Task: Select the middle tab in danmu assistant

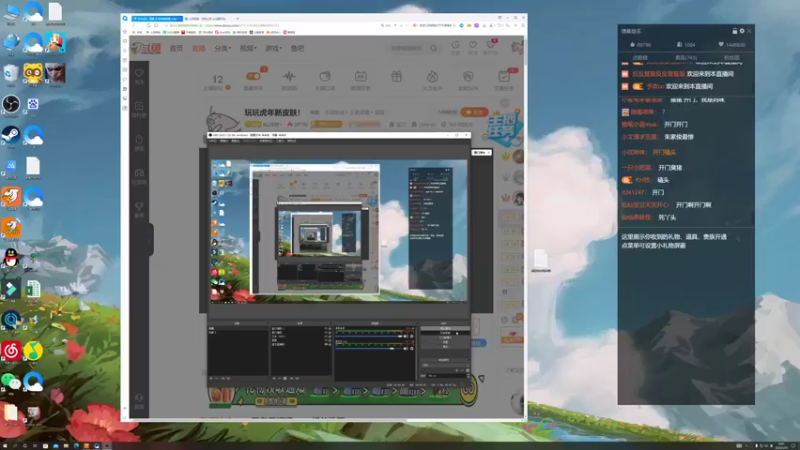Action: pyautogui.click(x=686, y=58)
